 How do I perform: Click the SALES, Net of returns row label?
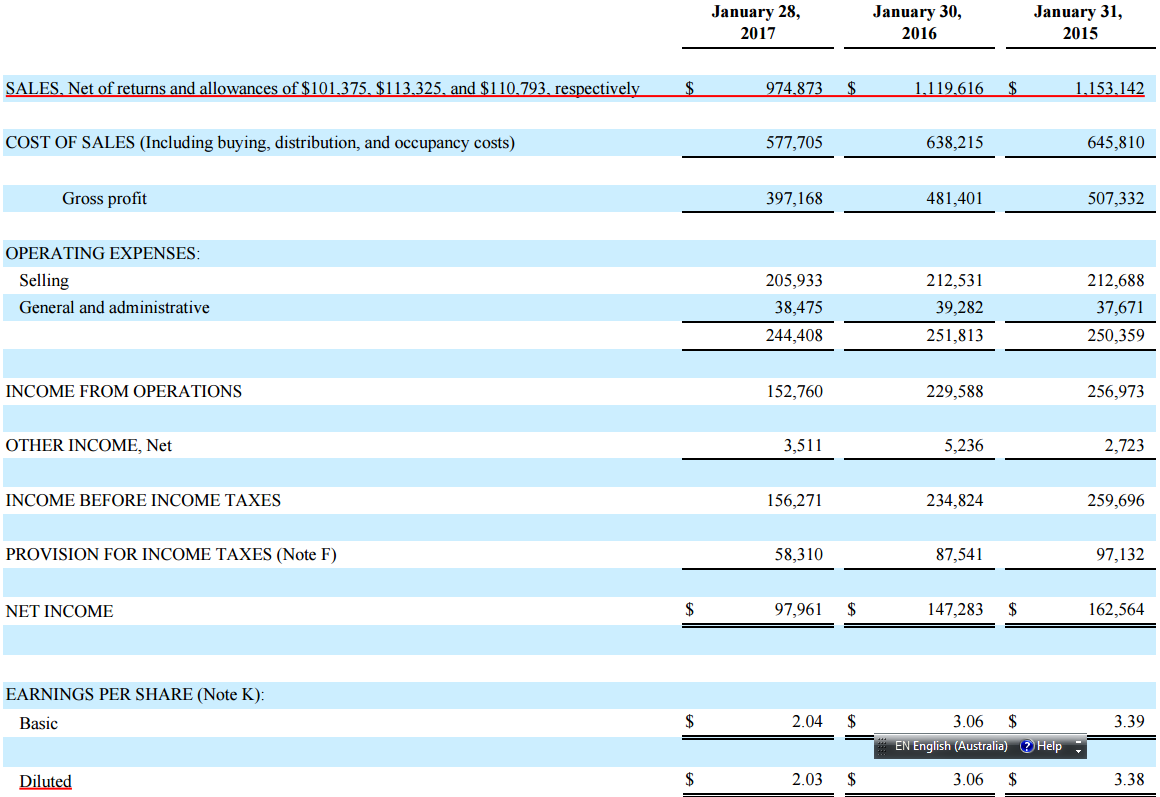tap(322, 88)
